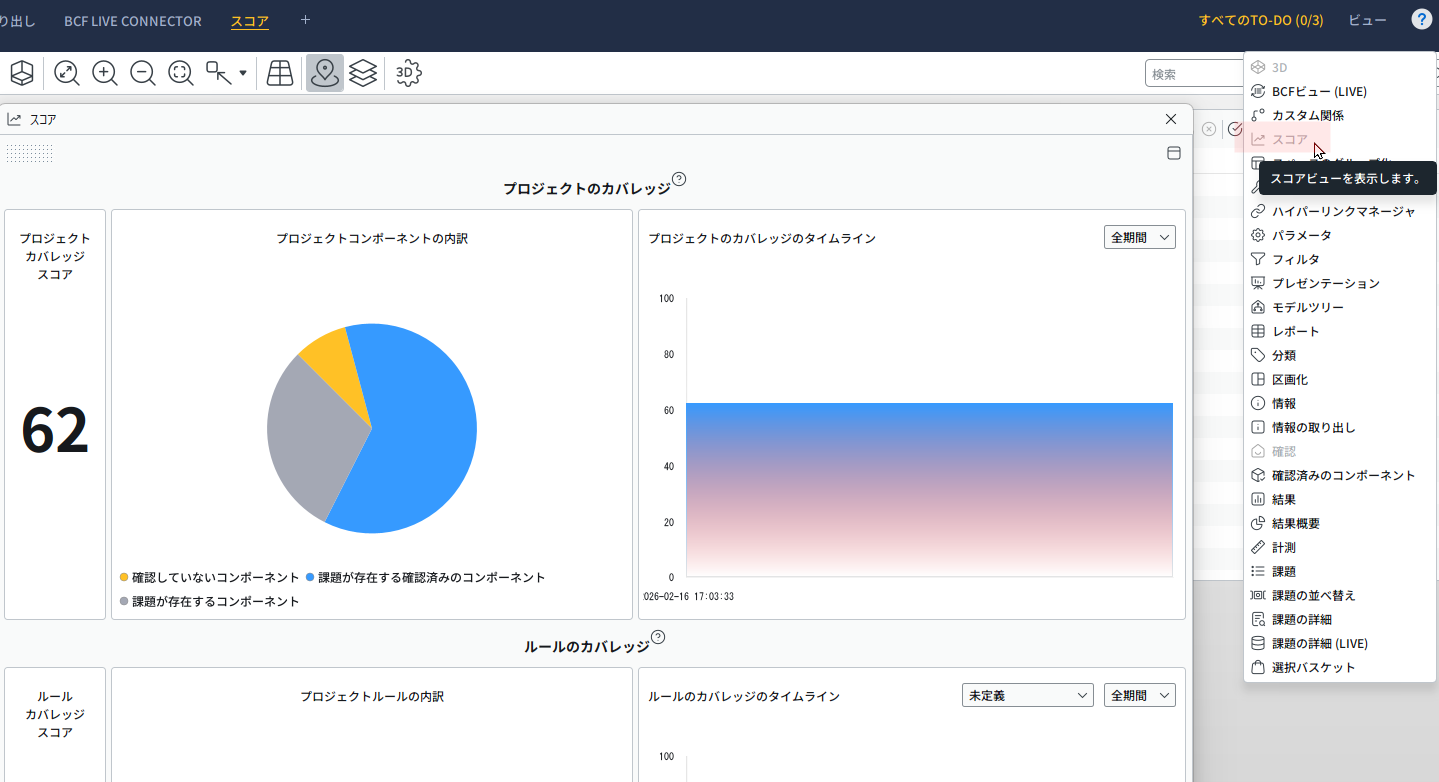Click the project coverage score 62

click(x=55, y=430)
